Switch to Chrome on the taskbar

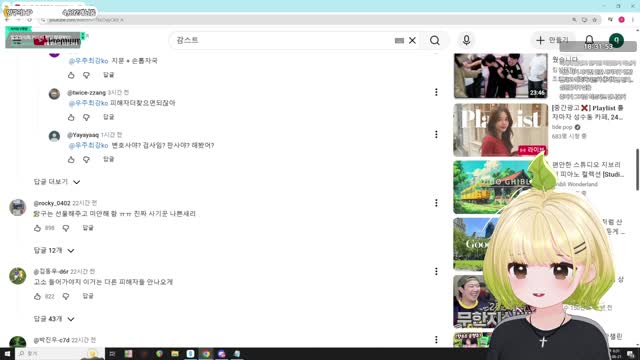[x=206, y=353]
